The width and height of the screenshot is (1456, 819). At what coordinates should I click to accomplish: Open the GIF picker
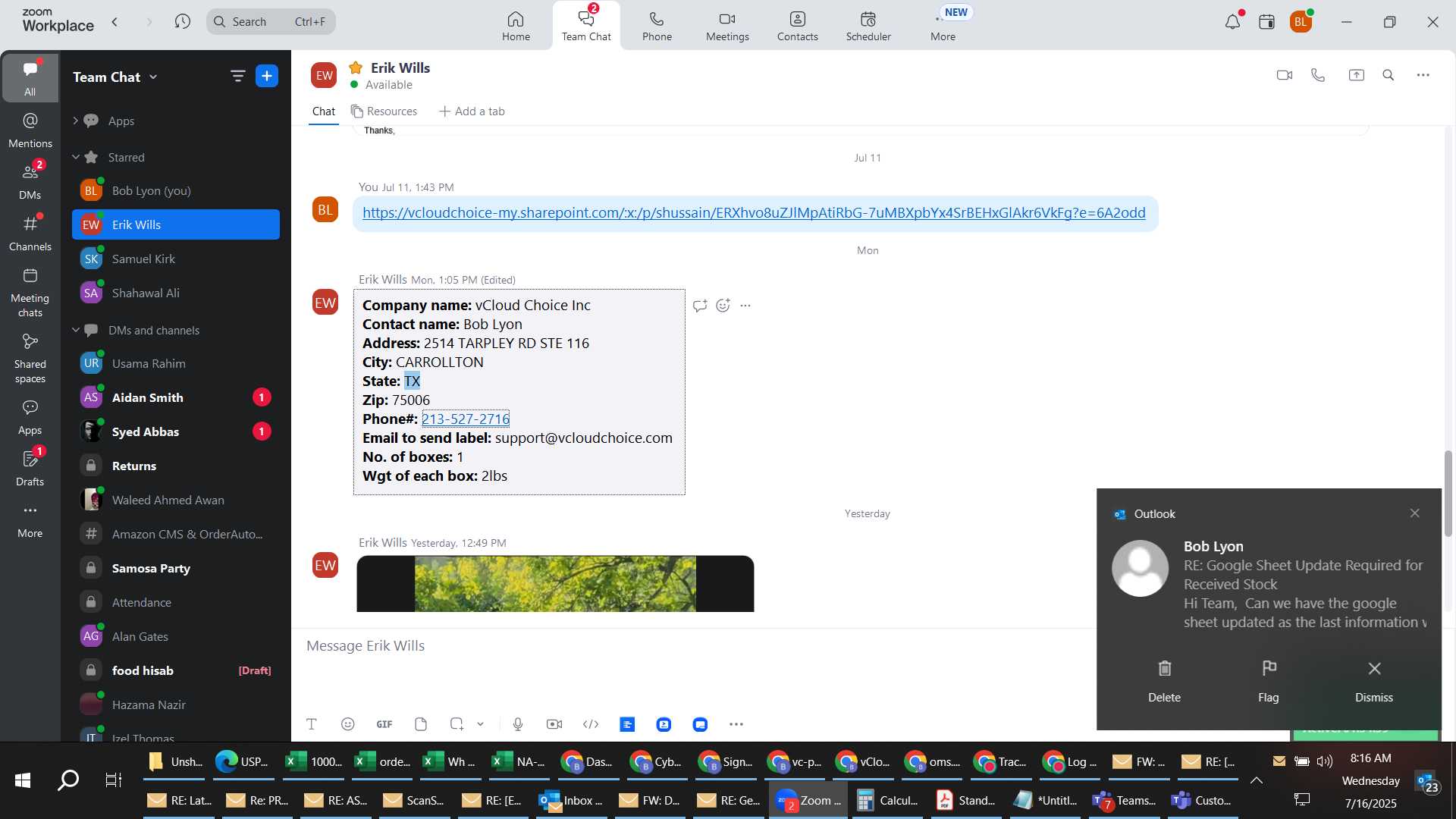pos(384,724)
